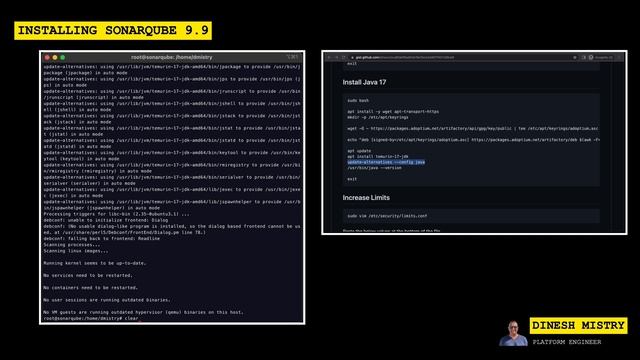Click the 'exit' line below java --version
640x360 pixels.
(352, 179)
